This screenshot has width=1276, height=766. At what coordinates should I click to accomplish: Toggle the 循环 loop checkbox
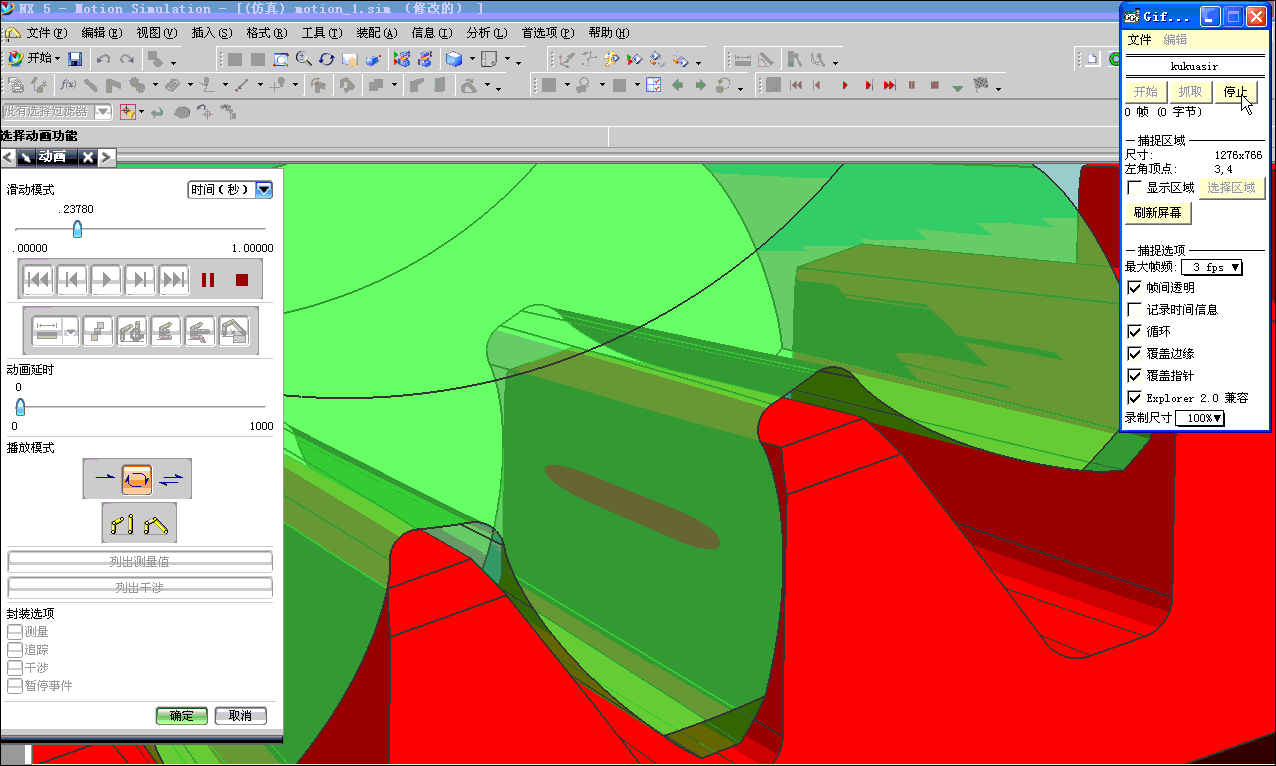[x=1134, y=331]
